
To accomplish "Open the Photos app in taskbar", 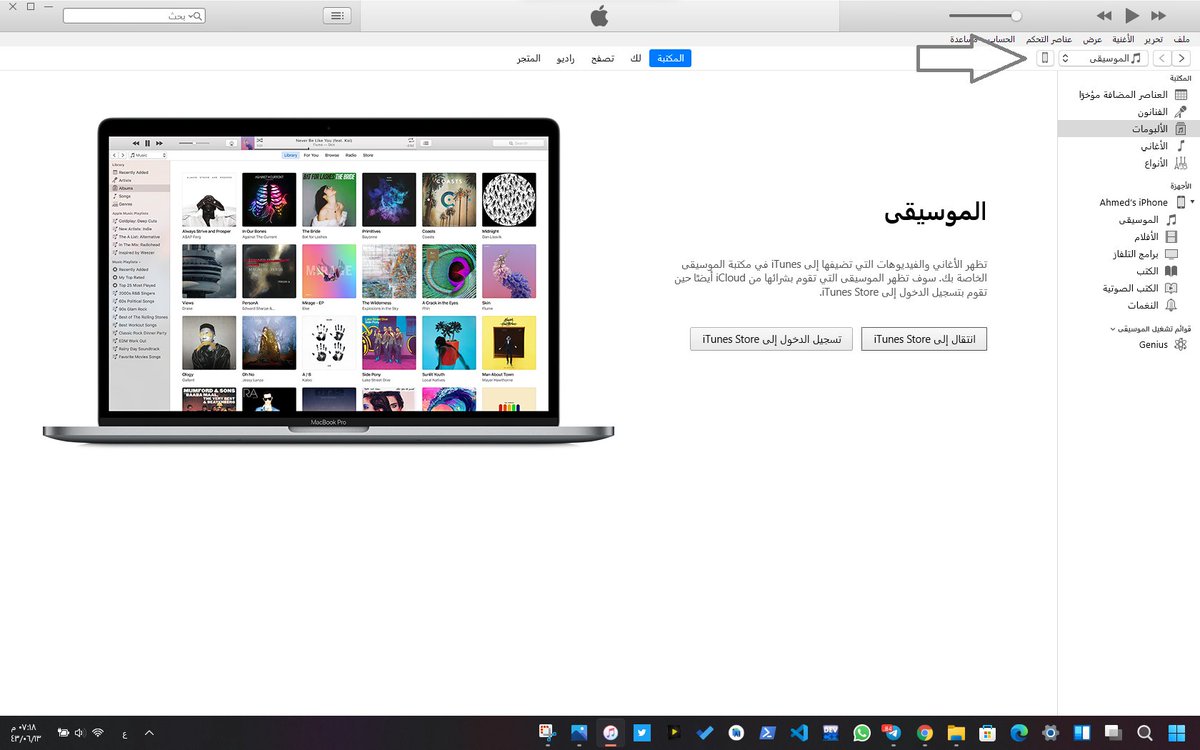I will click(x=579, y=733).
